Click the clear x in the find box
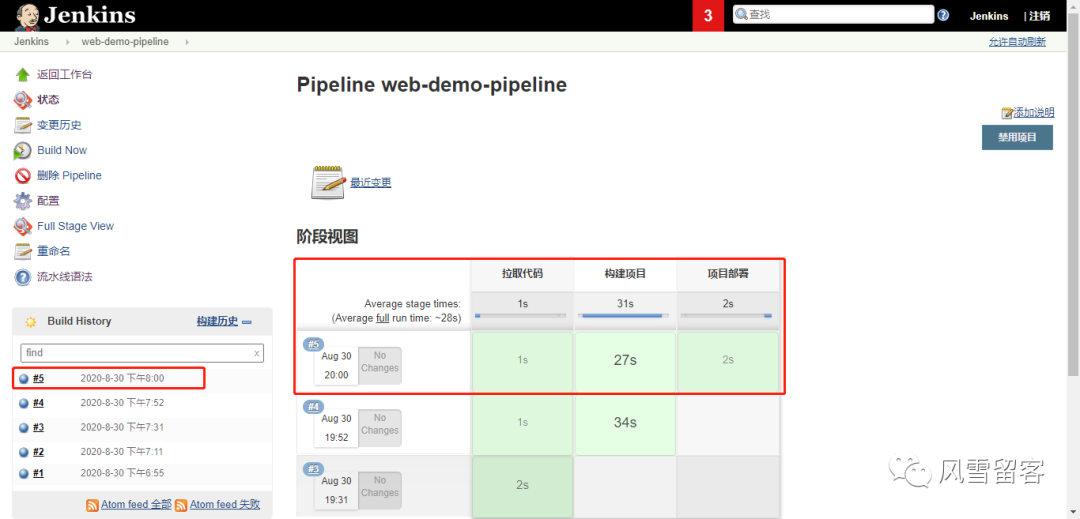This screenshot has height=519, width=1080. (x=257, y=353)
